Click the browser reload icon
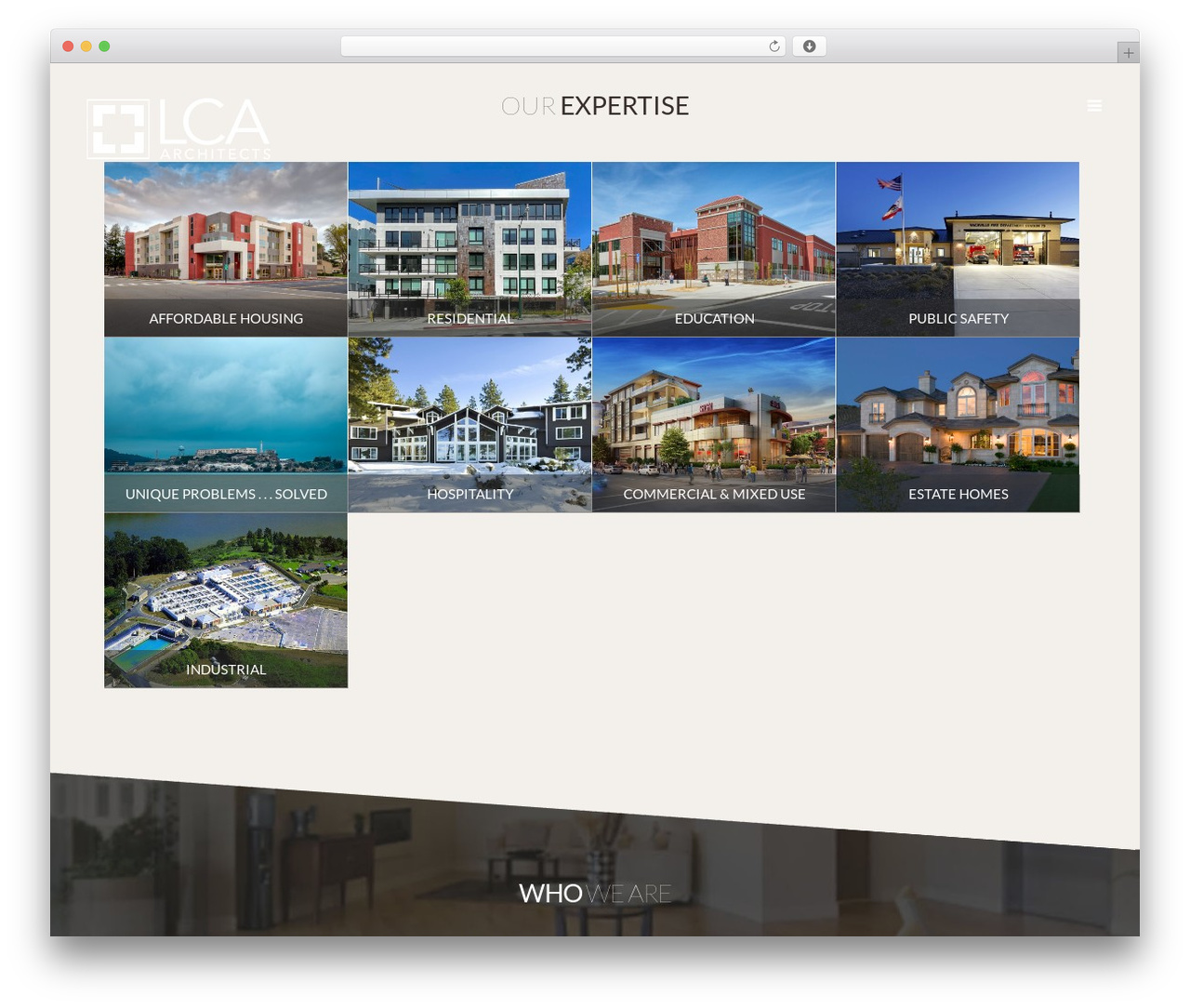The width and height of the screenshot is (1190, 1008). coord(773,46)
